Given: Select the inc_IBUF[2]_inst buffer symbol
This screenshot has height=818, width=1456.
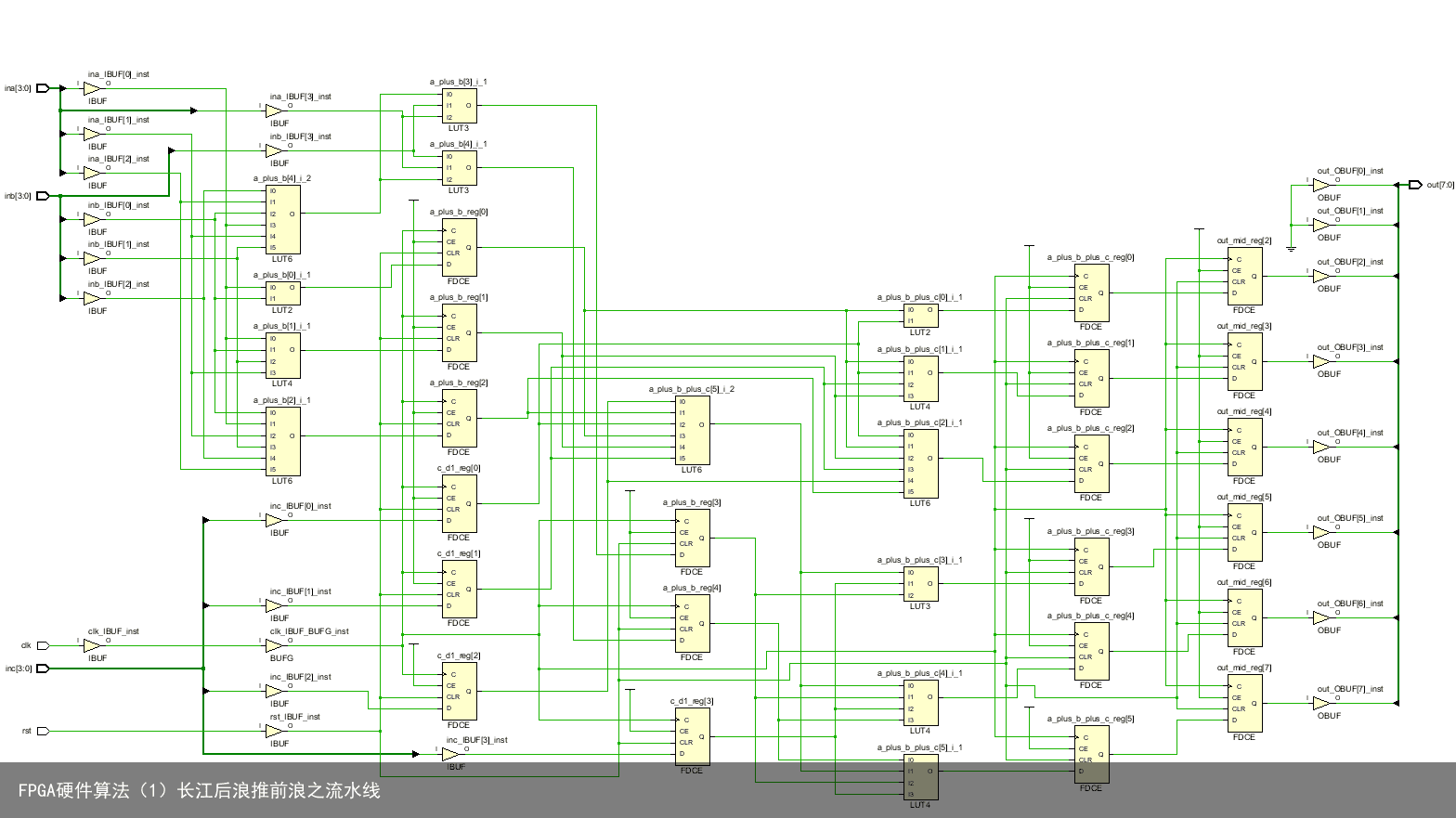Looking at the screenshot, I should (x=274, y=691).
